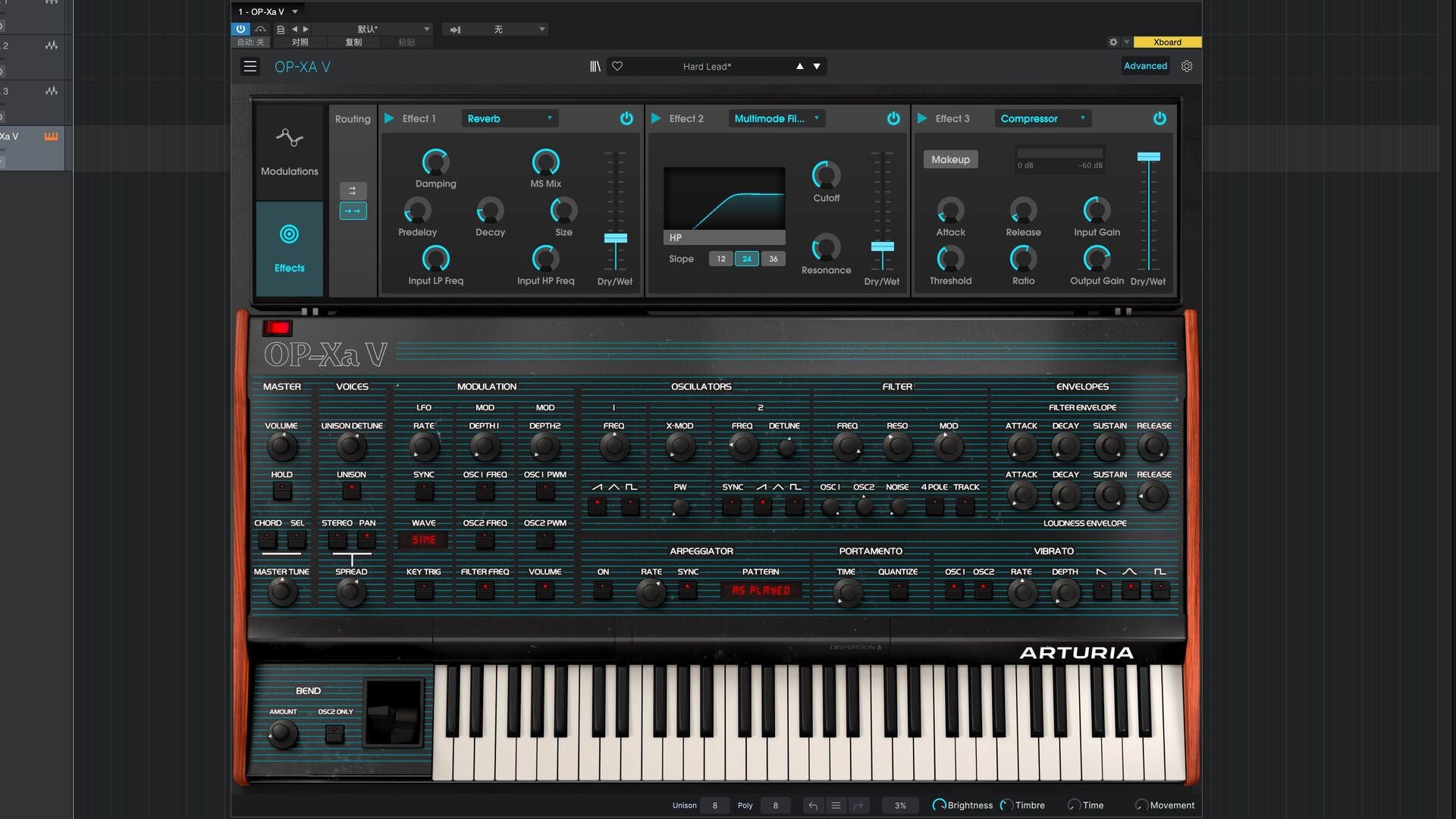Adjust the Multimode Filter Dry/Wet slider
Screen dimensions: 1456x819
tap(882, 246)
